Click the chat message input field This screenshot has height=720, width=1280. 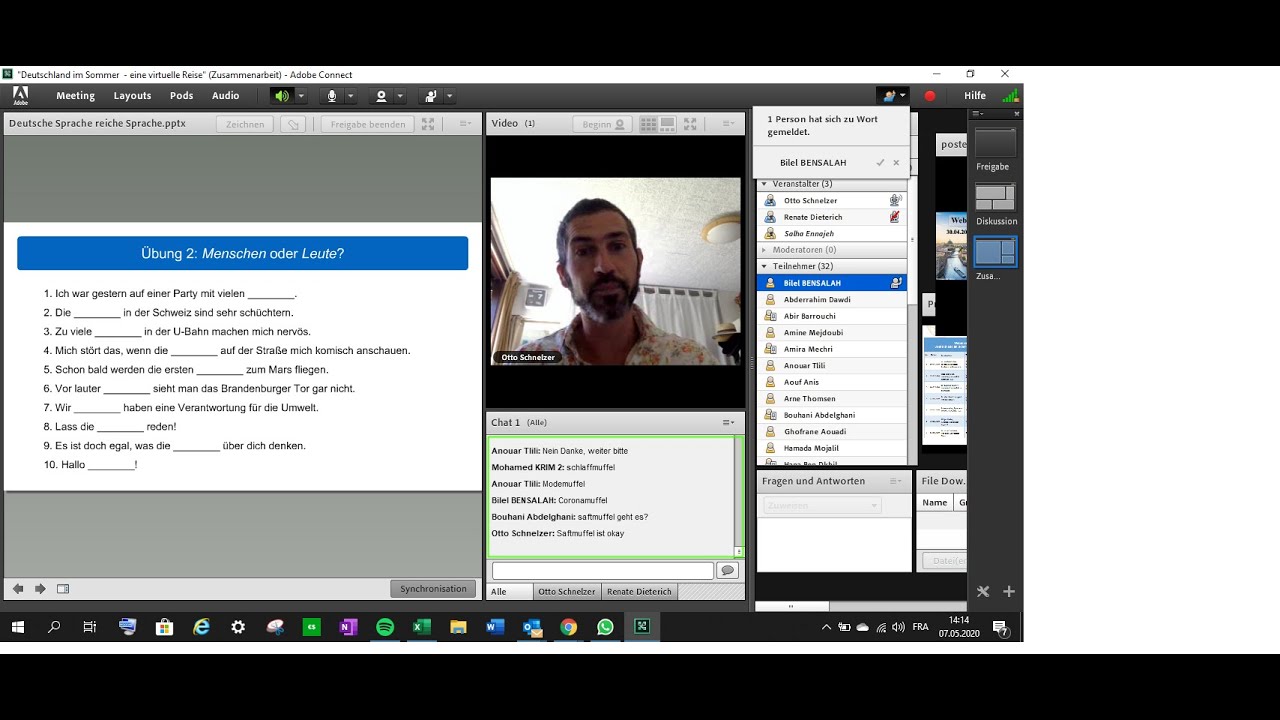(603, 570)
